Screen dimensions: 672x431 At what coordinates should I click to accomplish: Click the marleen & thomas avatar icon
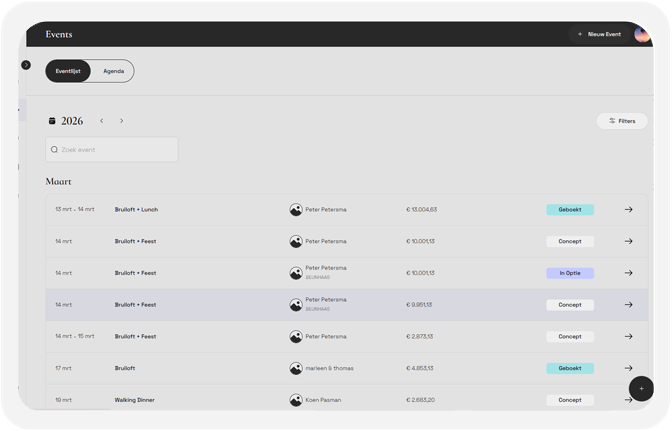pyautogui.click(x=296, y=368)
